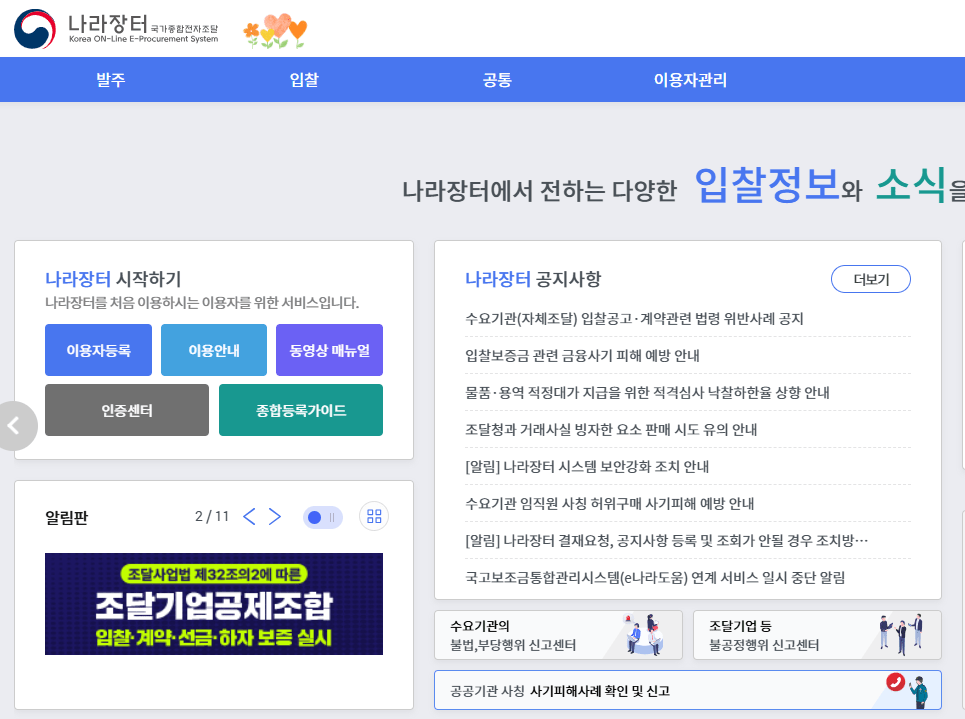Screen dimensions: 965x719
Task: Click the 이용안내 button
Action: (214, 350)
